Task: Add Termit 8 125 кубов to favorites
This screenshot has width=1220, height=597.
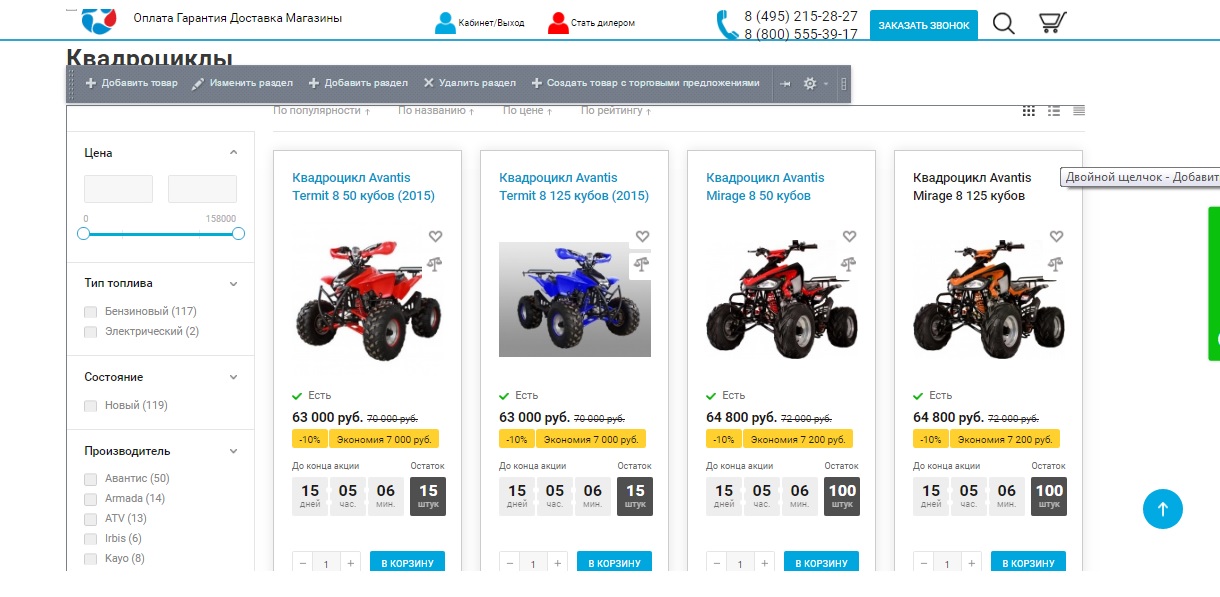Action: click(642, 237)
